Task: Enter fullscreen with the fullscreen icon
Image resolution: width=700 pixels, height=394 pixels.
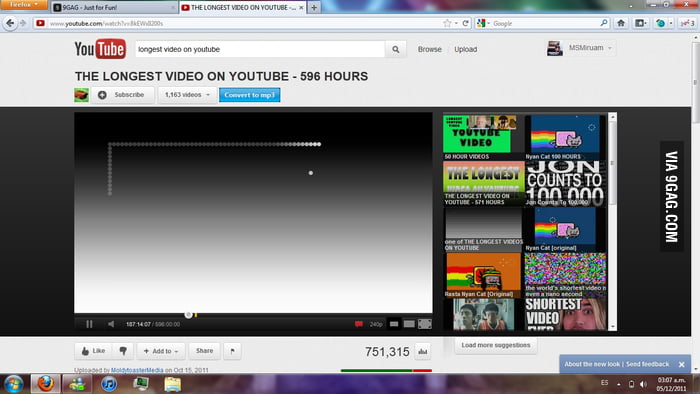Action: tap(425, 324)
